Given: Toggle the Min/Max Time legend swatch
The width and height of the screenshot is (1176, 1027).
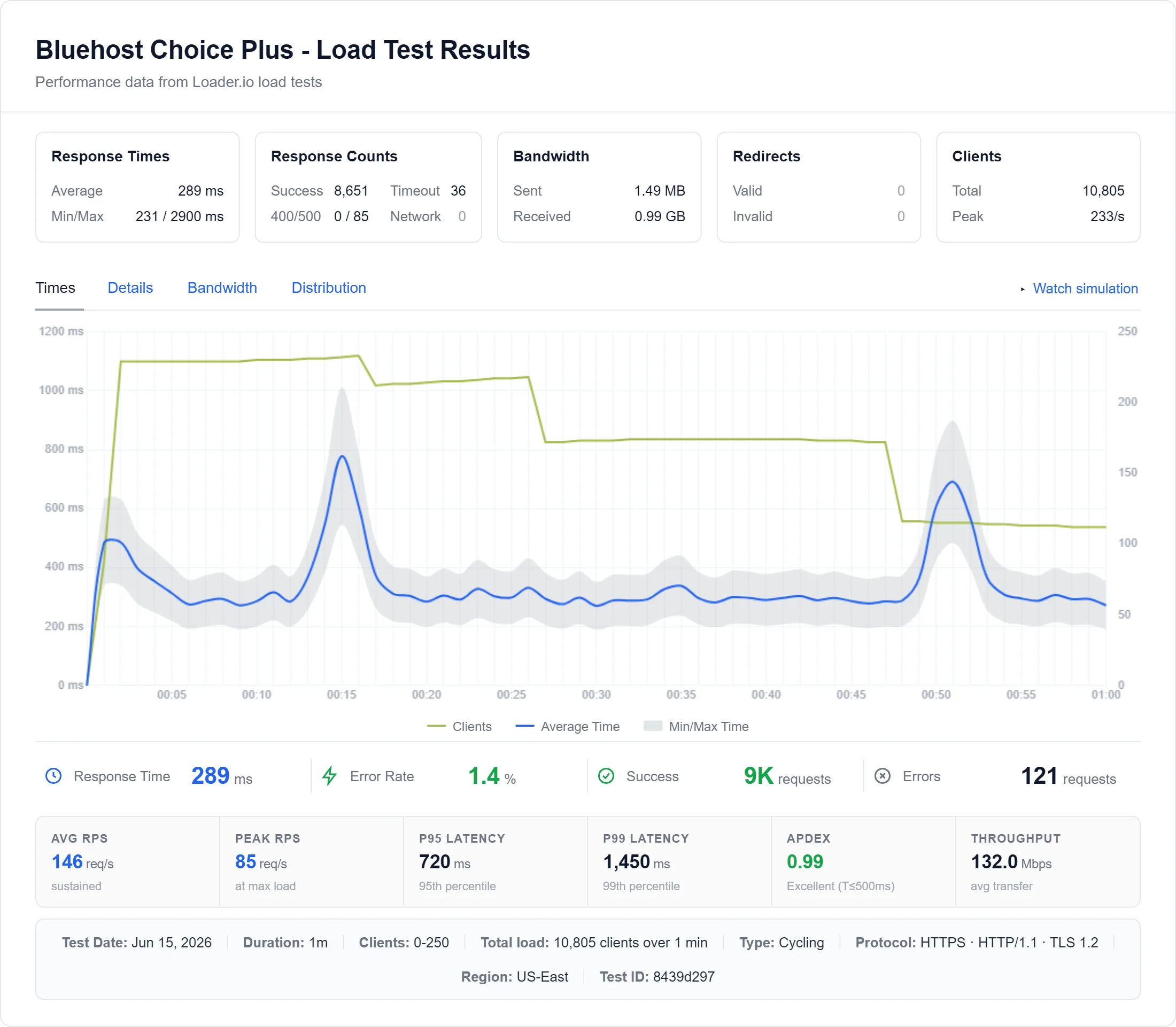Looking at the screenshot, I should pos(653,726).
